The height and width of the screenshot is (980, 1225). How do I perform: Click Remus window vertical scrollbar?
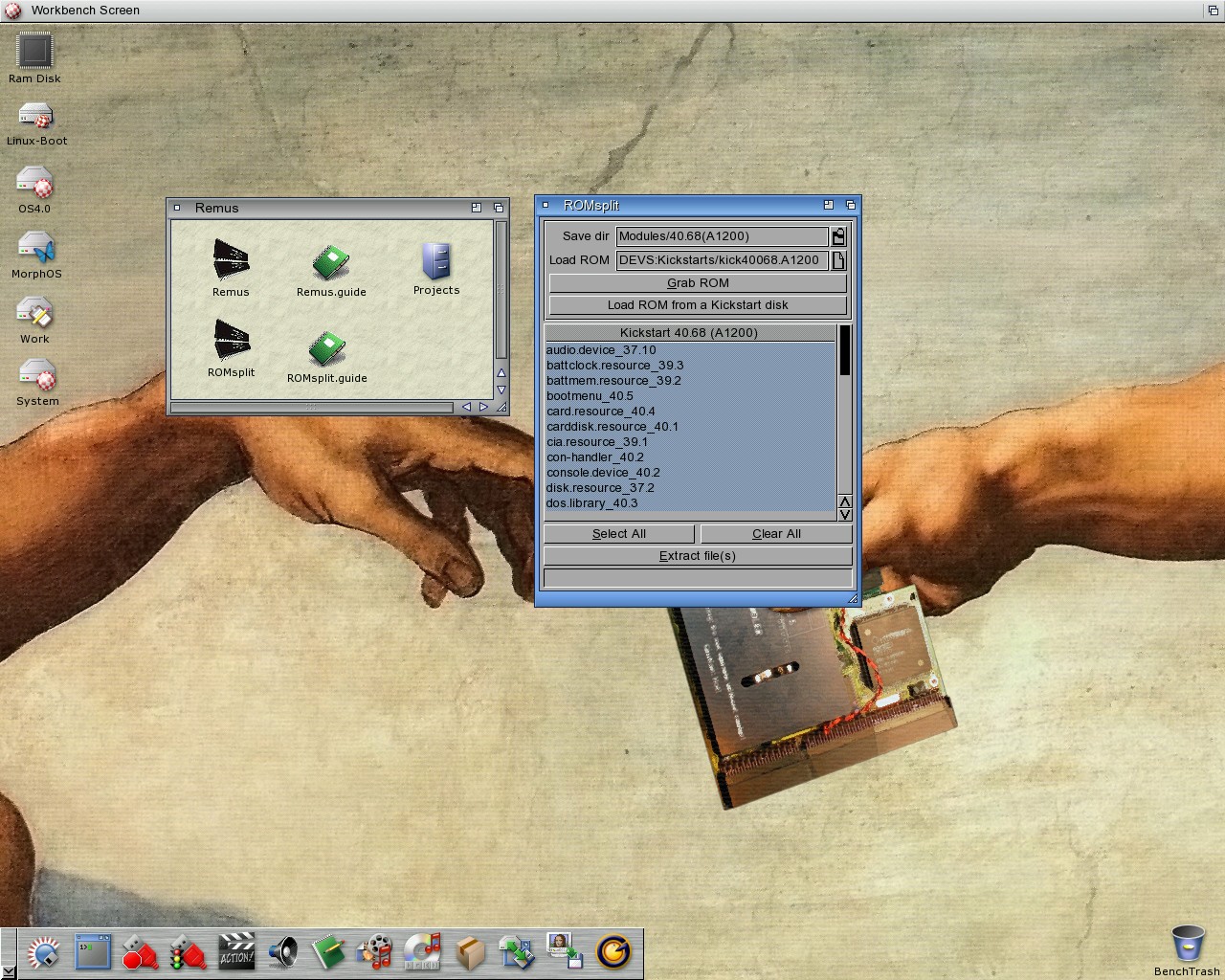tap(501, 290)
